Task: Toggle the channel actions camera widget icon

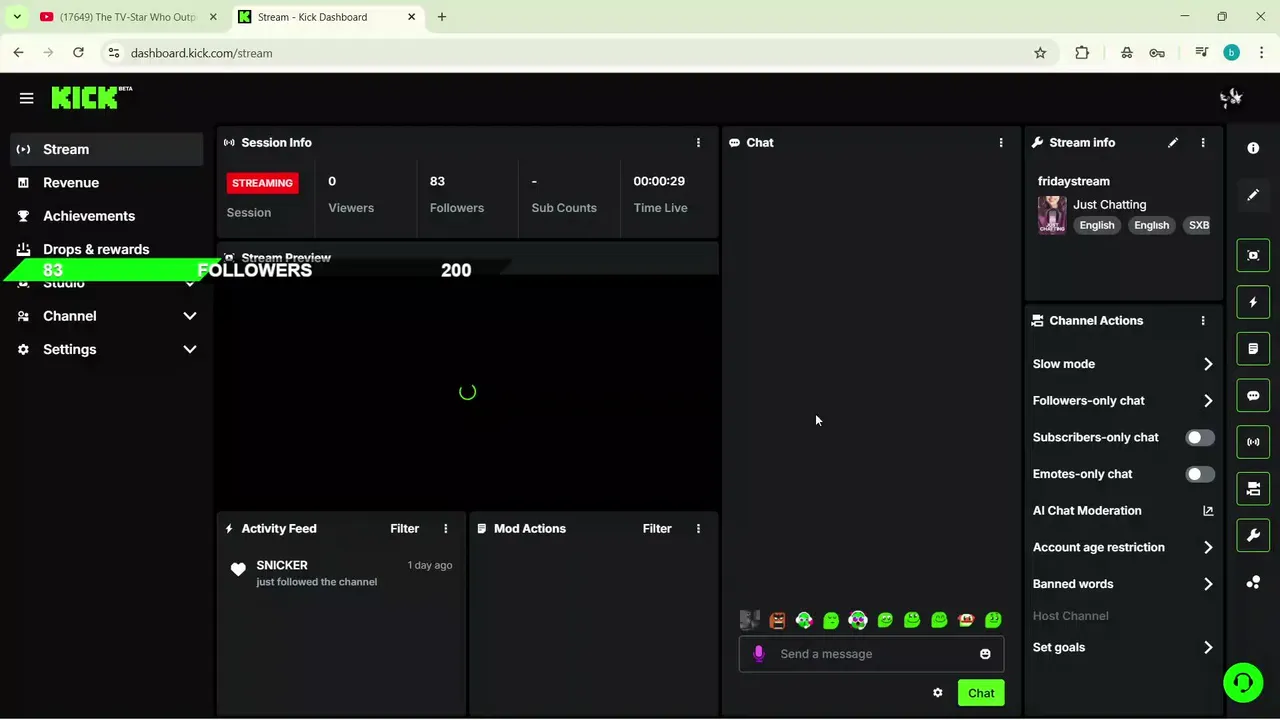Action: pos(1253,489)
